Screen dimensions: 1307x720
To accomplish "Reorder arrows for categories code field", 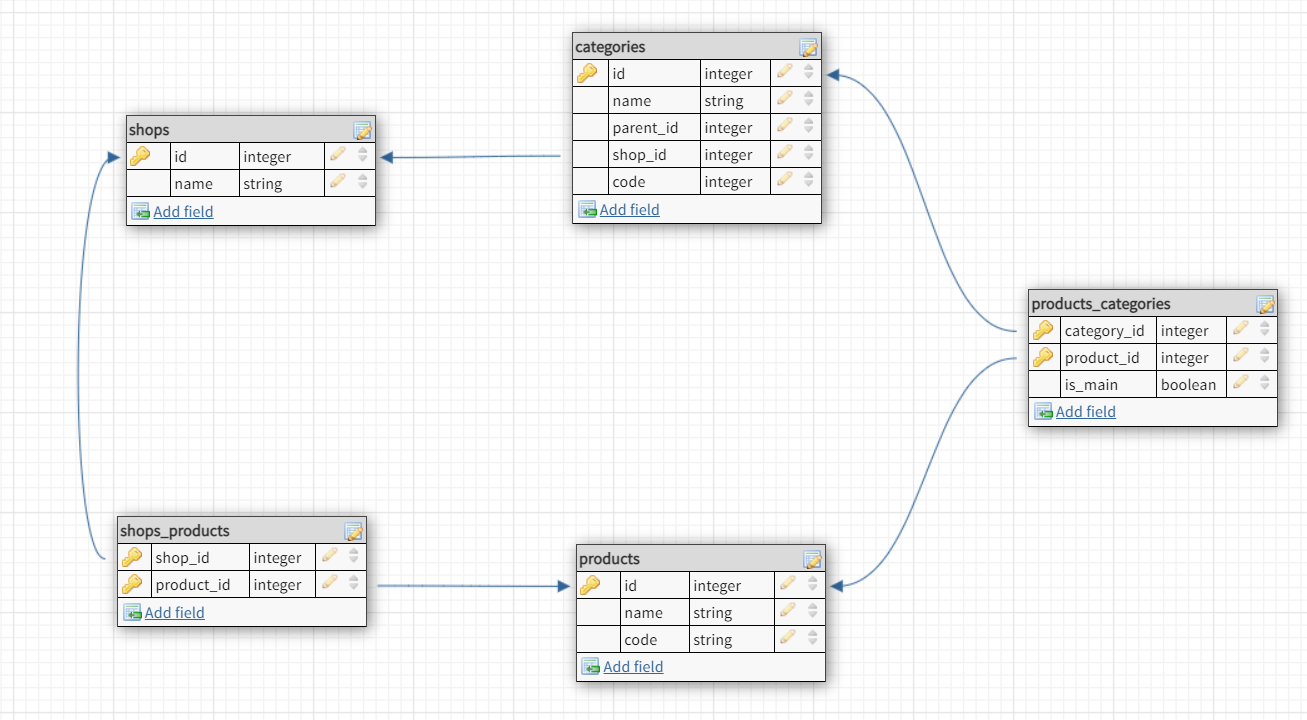I will [x=809, y=181].
